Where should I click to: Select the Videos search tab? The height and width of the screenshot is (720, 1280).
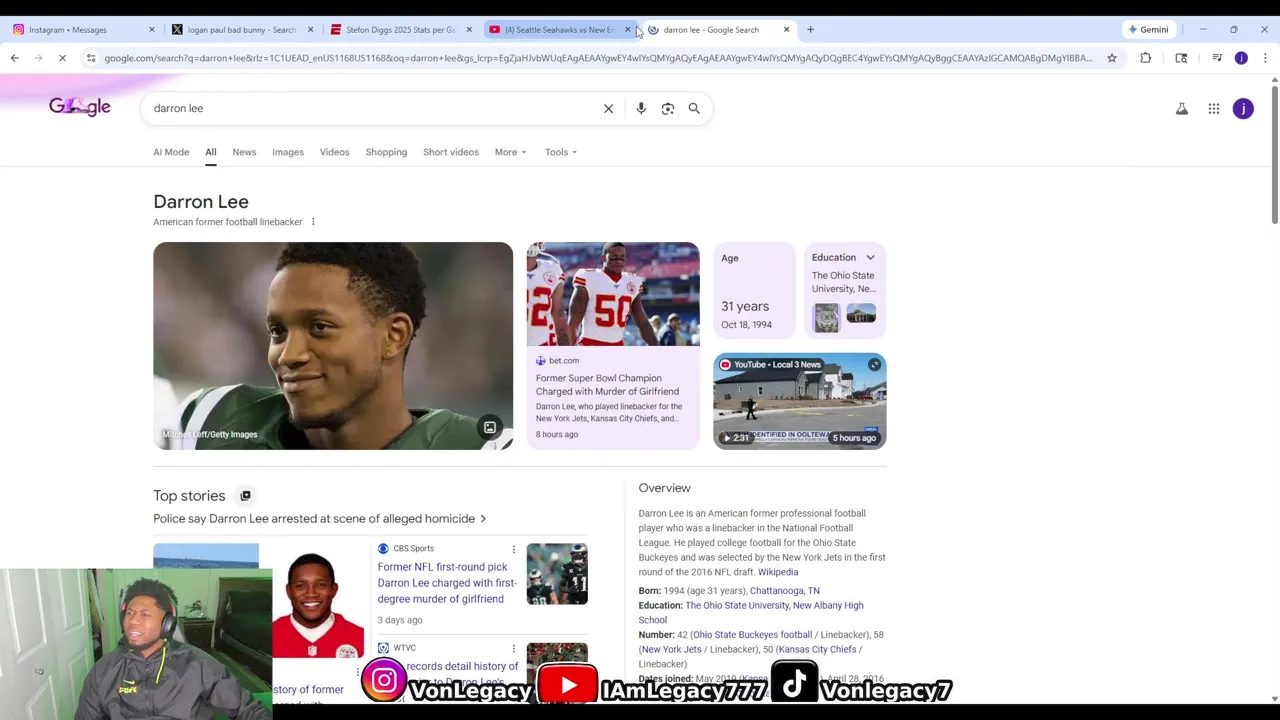point(334,152)
